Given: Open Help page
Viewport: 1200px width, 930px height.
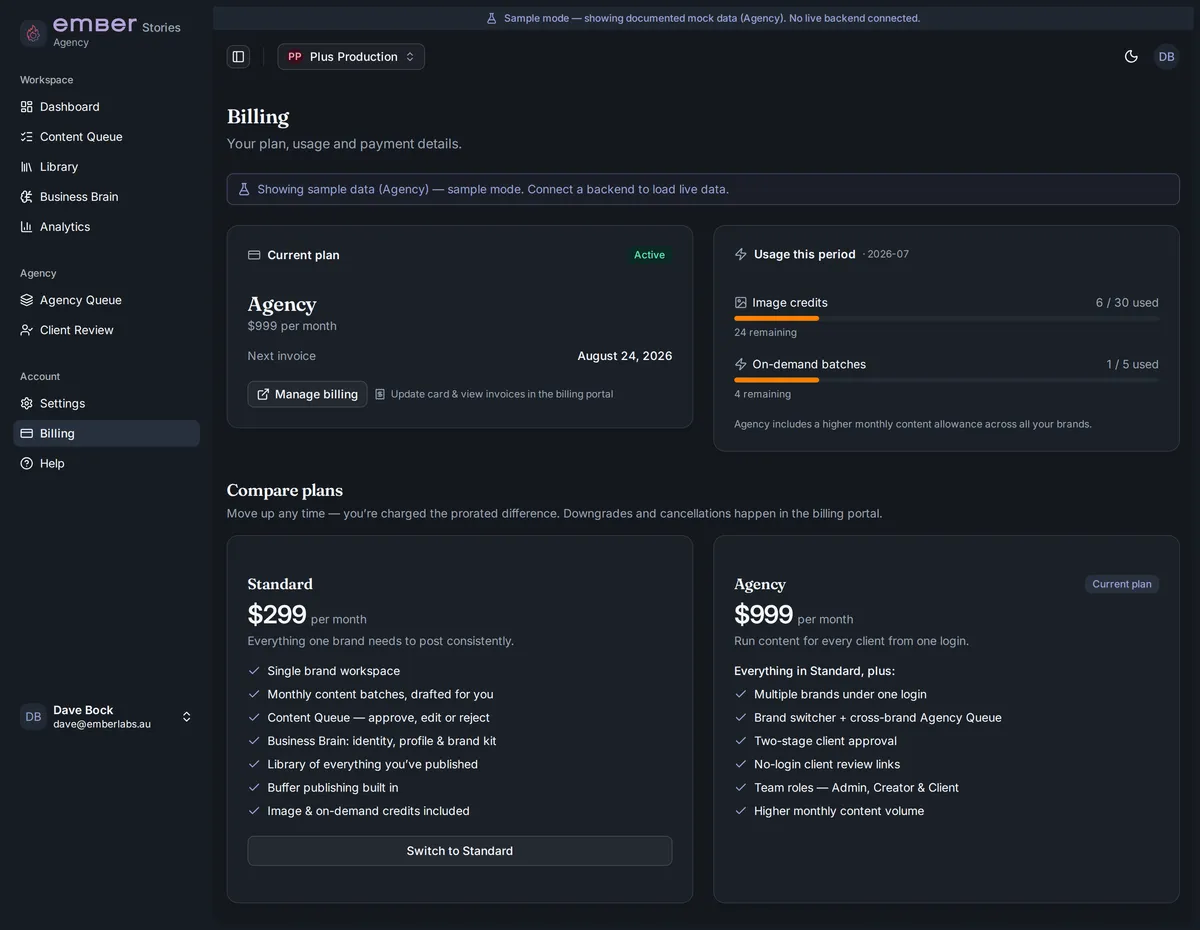Looking at the screenshot, I should tap(106, 463).
